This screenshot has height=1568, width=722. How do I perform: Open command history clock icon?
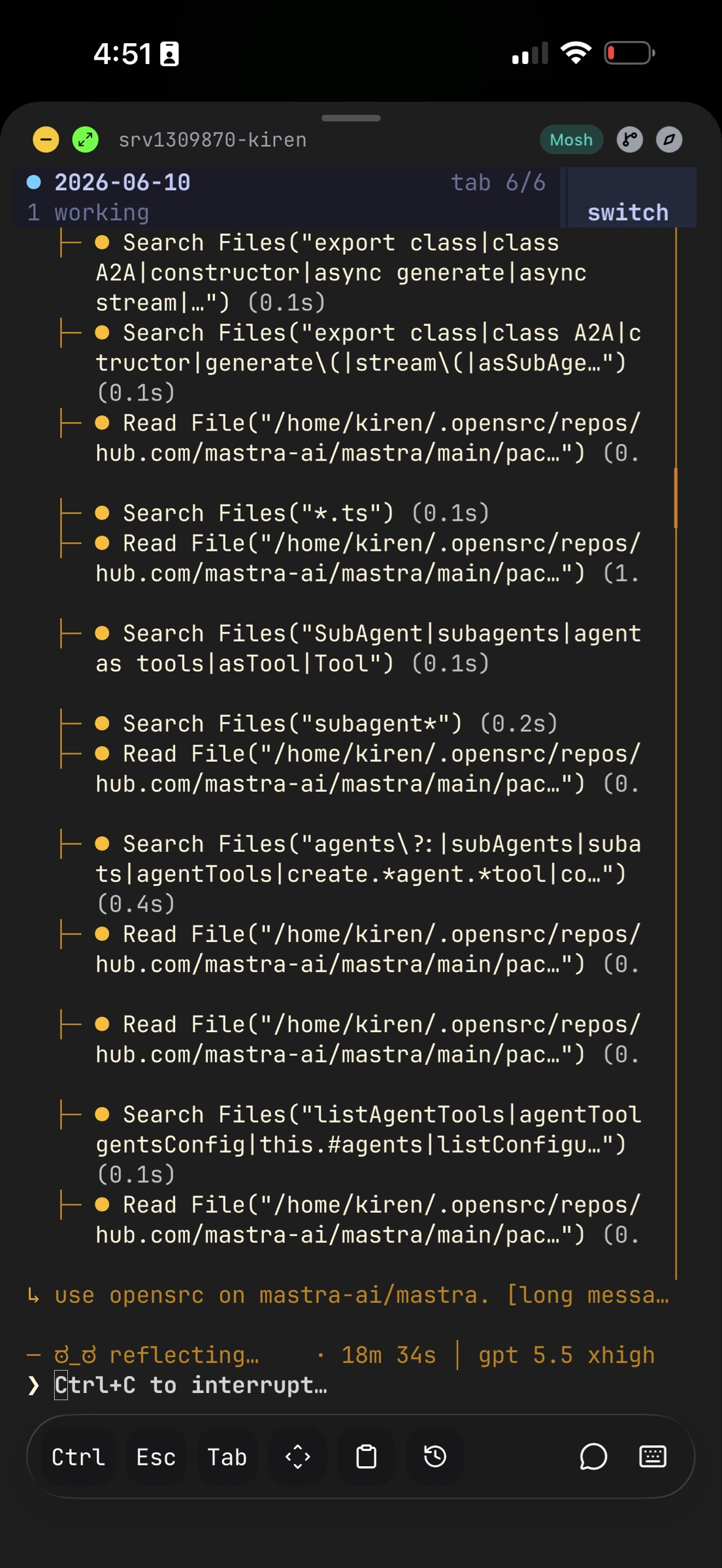435,1456
